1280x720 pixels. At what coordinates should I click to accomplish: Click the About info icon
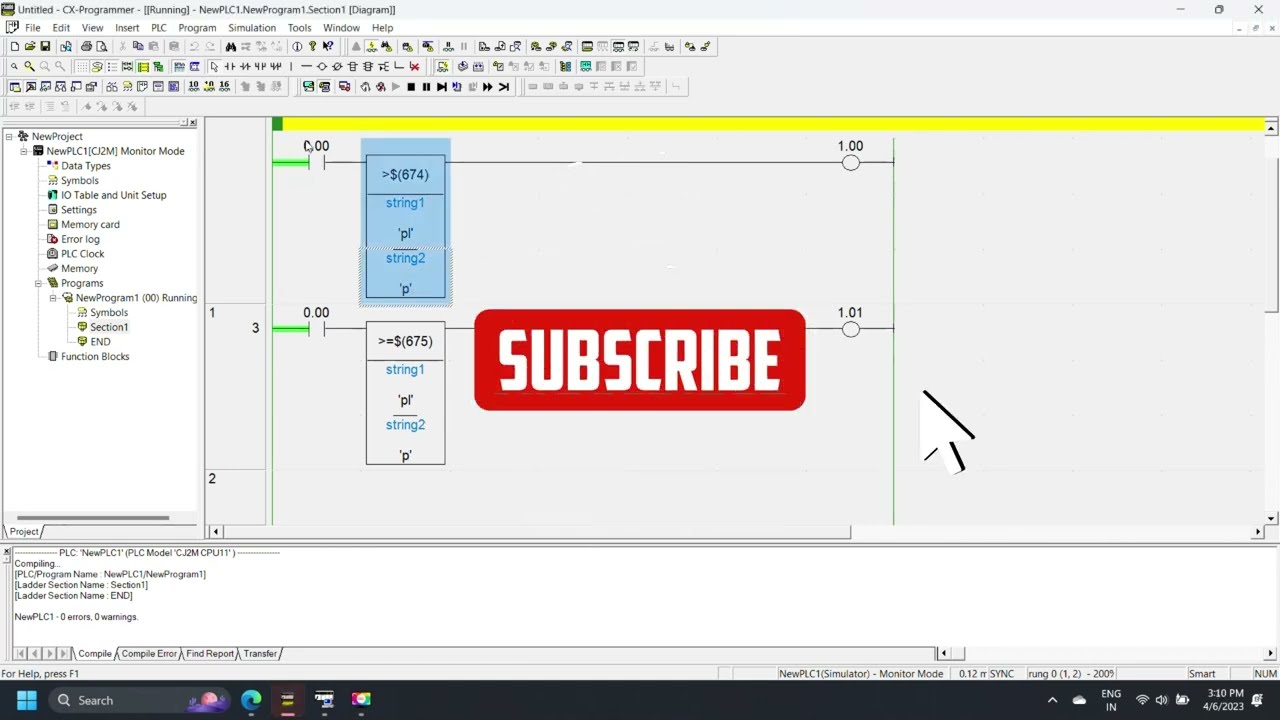click(x=297, y=46)
